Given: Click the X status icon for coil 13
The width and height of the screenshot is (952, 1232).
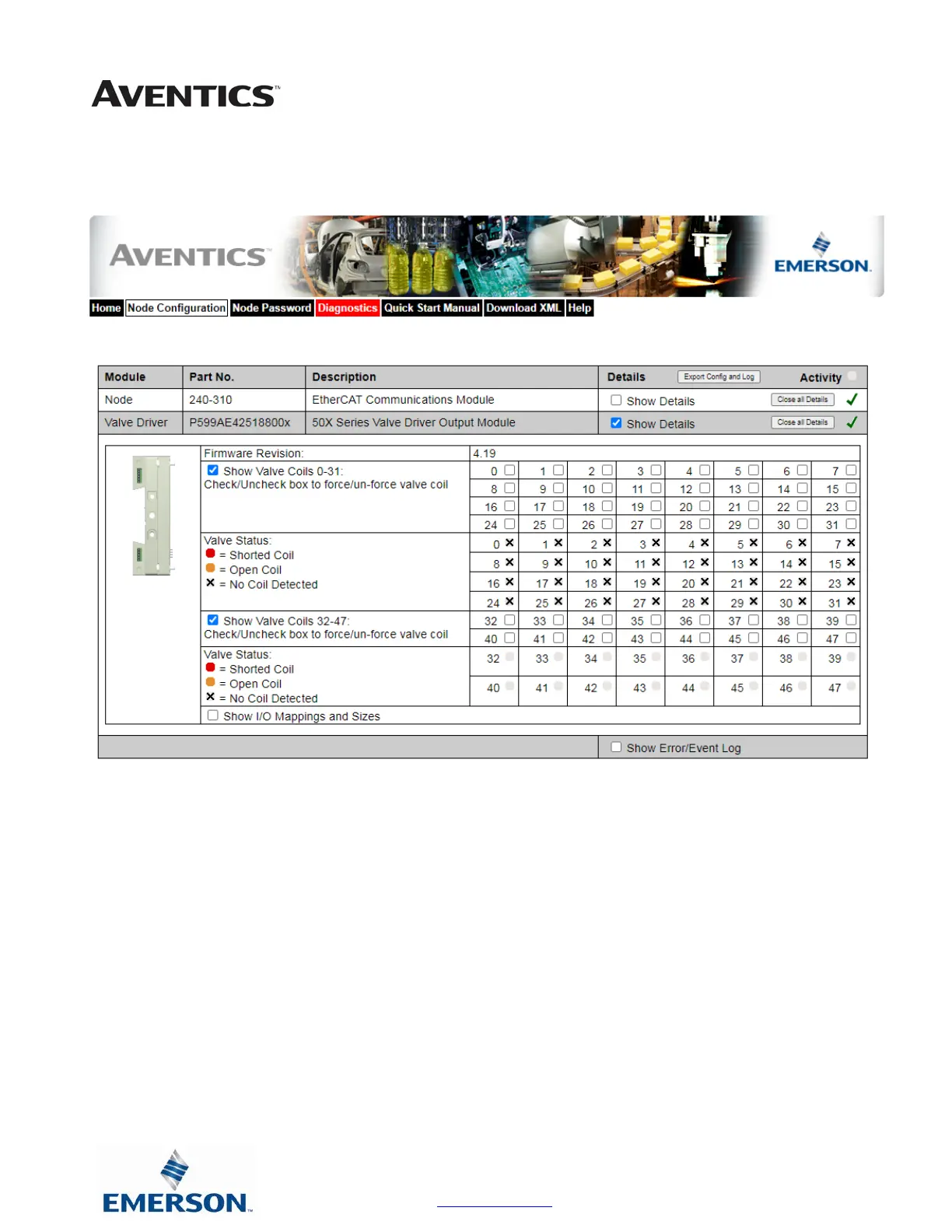Looking at the screenshot, I should (754, 562).
